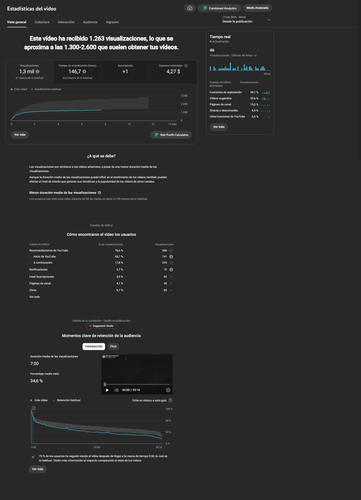361x500 pixels.
Task: Select the Vista general tab
Action: click(x=17, y=22)
